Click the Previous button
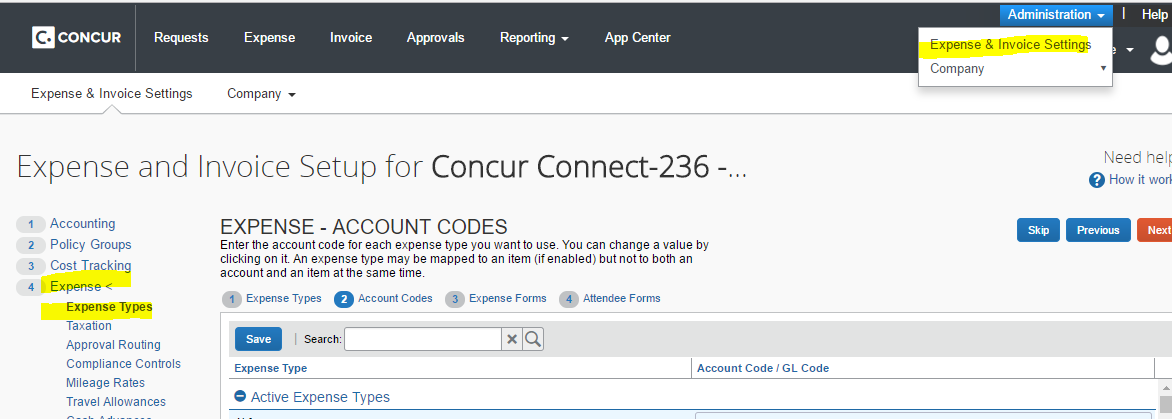Screen dimensions: 1172x419 [x=1098, y=230]
